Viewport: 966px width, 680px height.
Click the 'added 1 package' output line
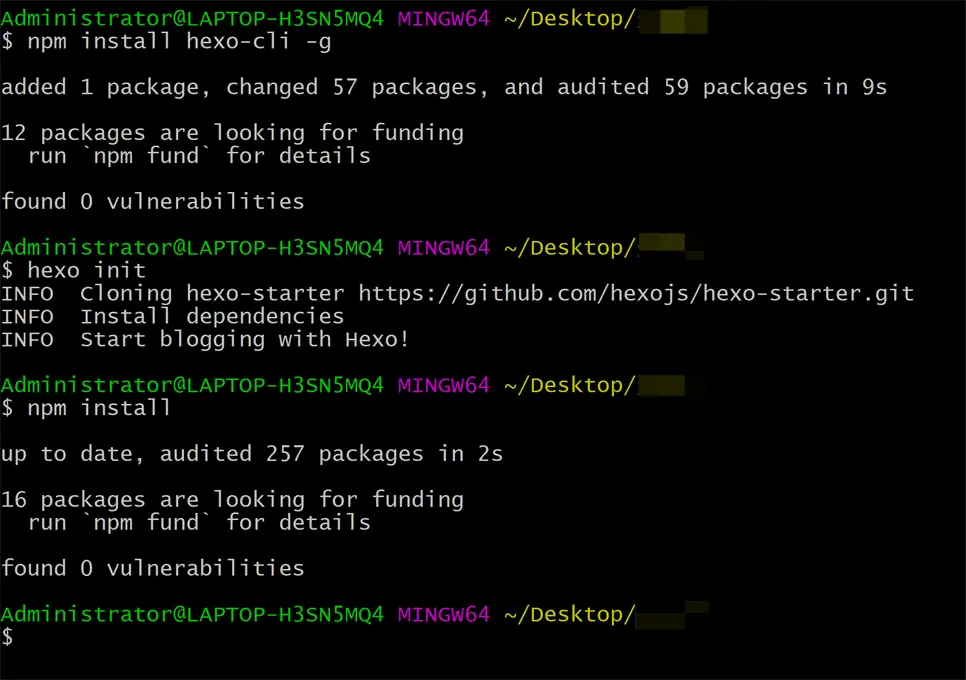(x=444, y=87)
